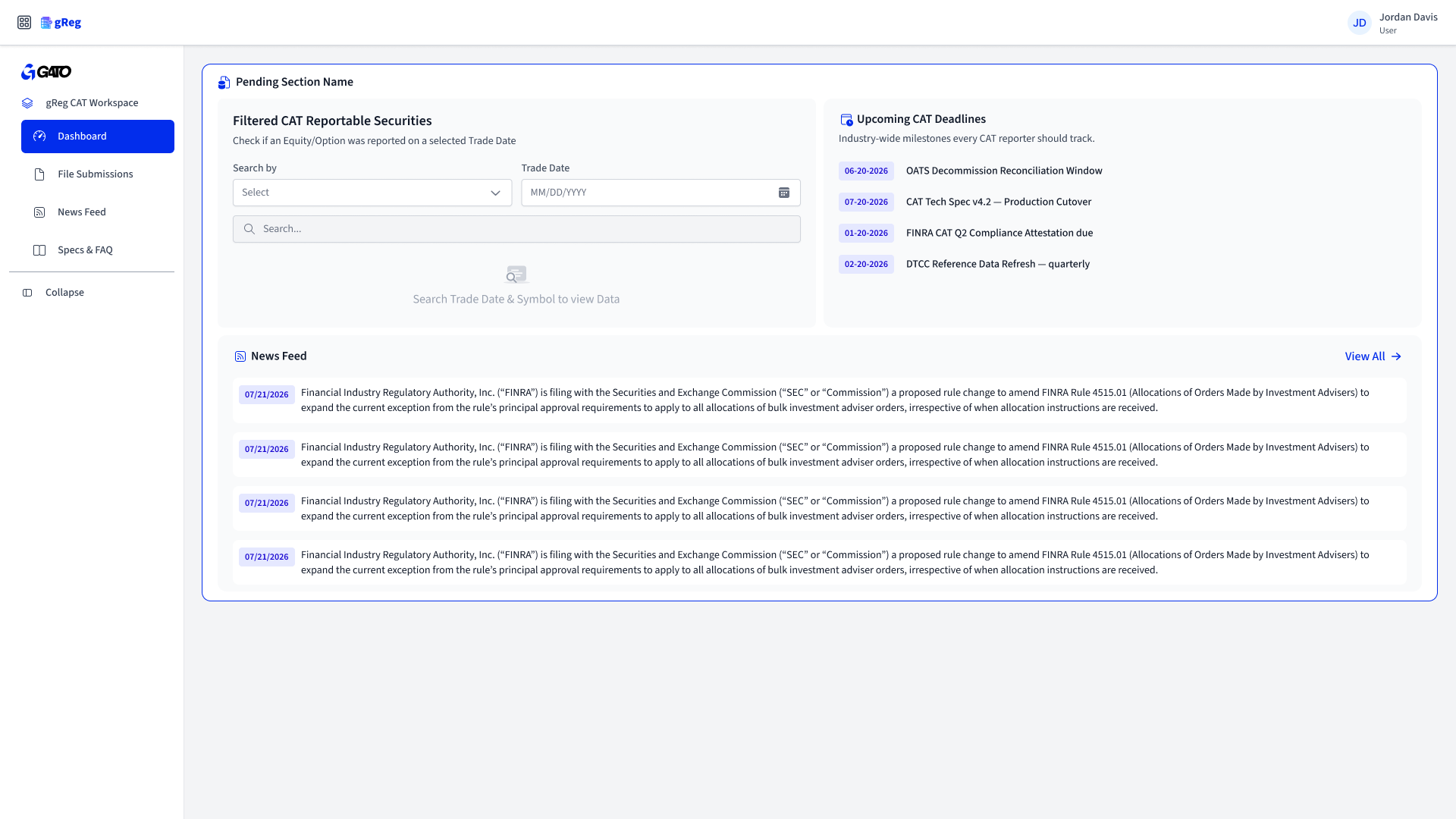Click the Upcoming CAT Deadlines calendar icon
Image resolution: width=1456 pixels, height=819 pixels.
846,120
